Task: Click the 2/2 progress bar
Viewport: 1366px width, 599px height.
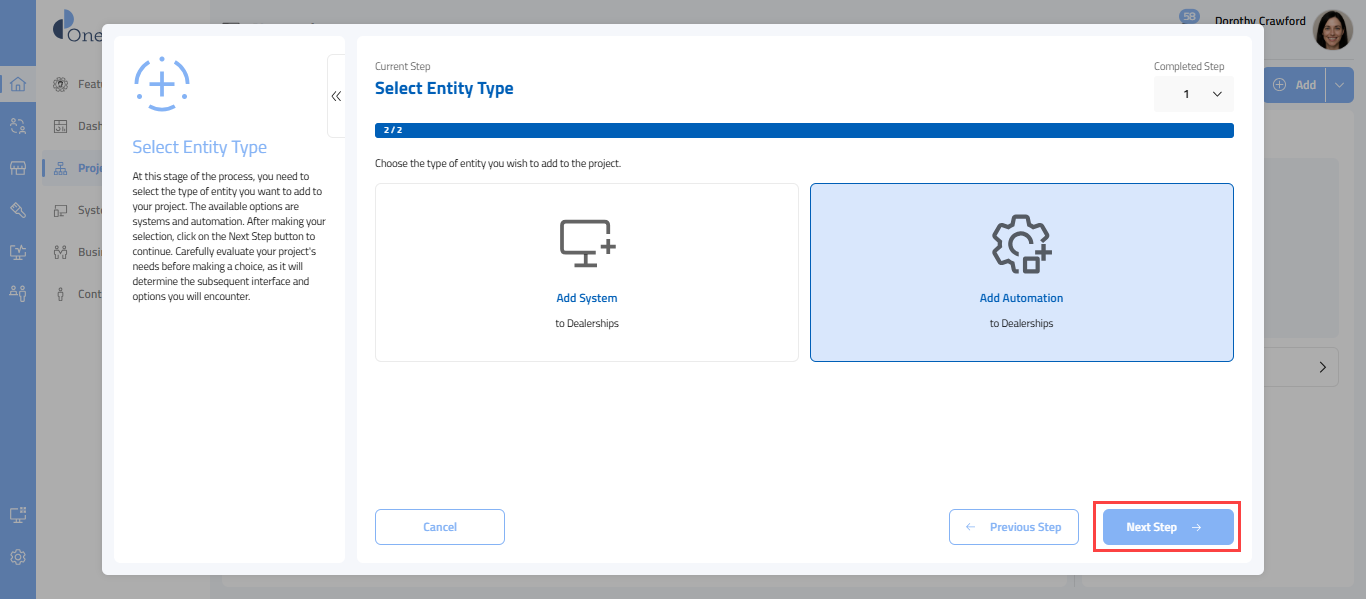Action: coord(804,130)
